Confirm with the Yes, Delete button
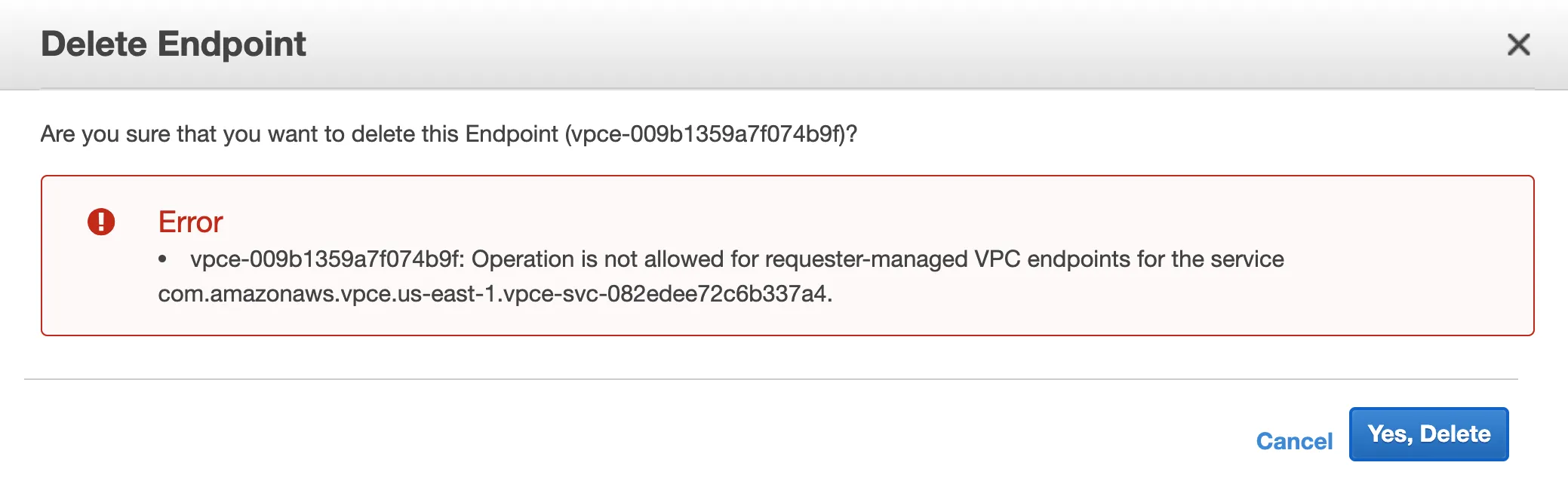The height and width of the screenshot is (487, 1568). pyautogui.click(x=1428, y=434)
